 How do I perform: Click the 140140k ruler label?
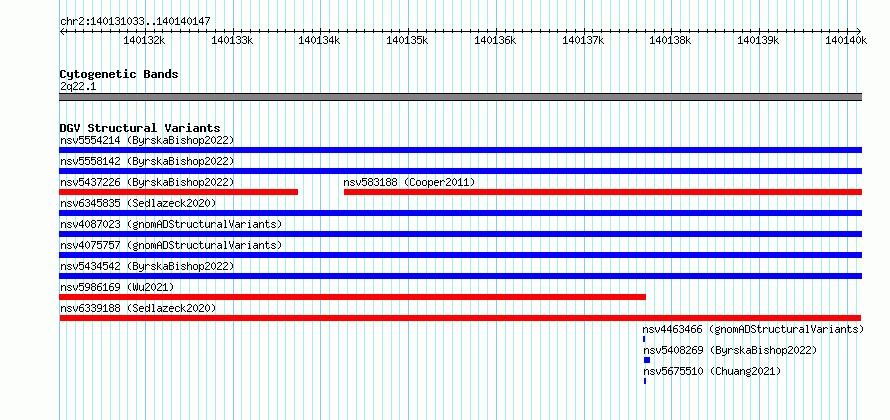coord(846,40)
